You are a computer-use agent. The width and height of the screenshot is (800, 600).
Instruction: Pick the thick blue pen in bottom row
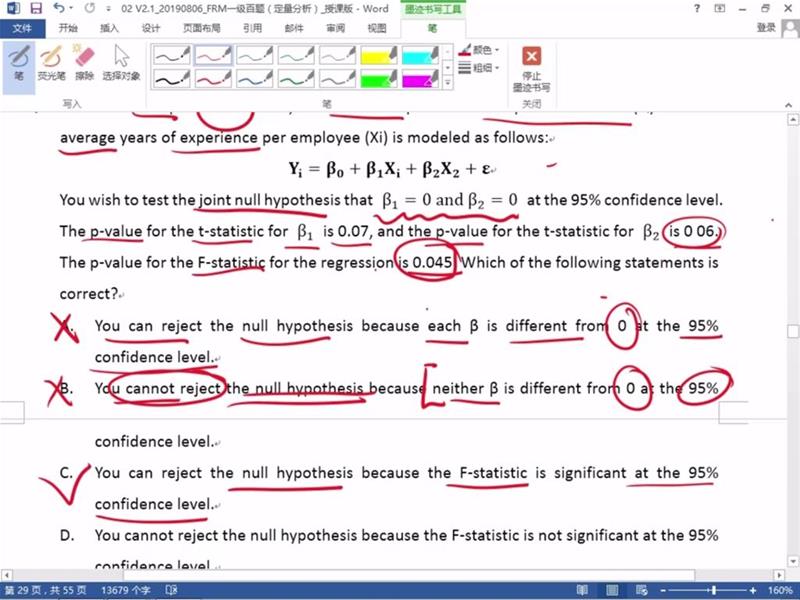pos(255,79)
